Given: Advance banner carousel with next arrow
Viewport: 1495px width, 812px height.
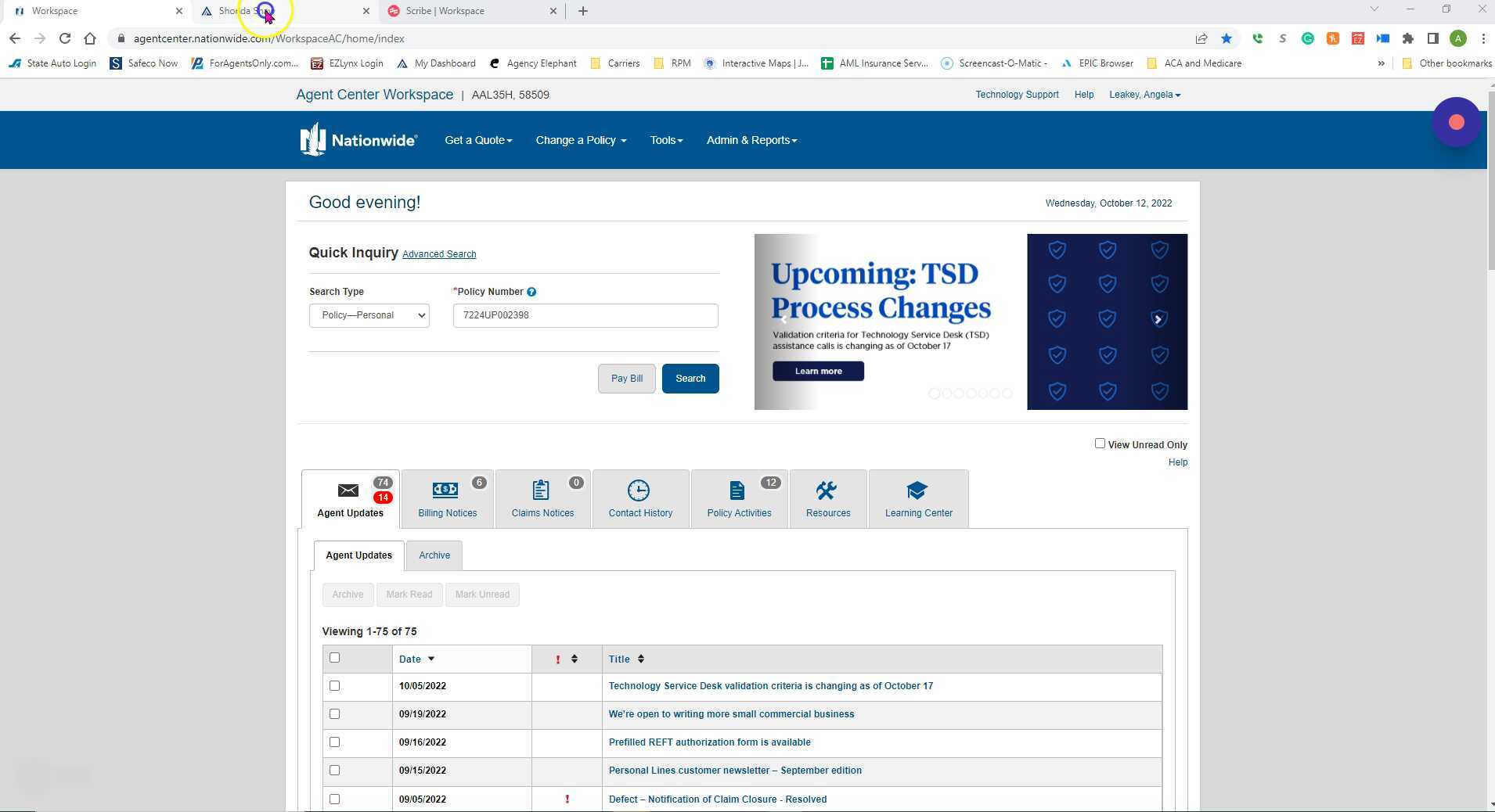Looking at the screenshot, I should pyautogui.click(x=1158, y=319).
